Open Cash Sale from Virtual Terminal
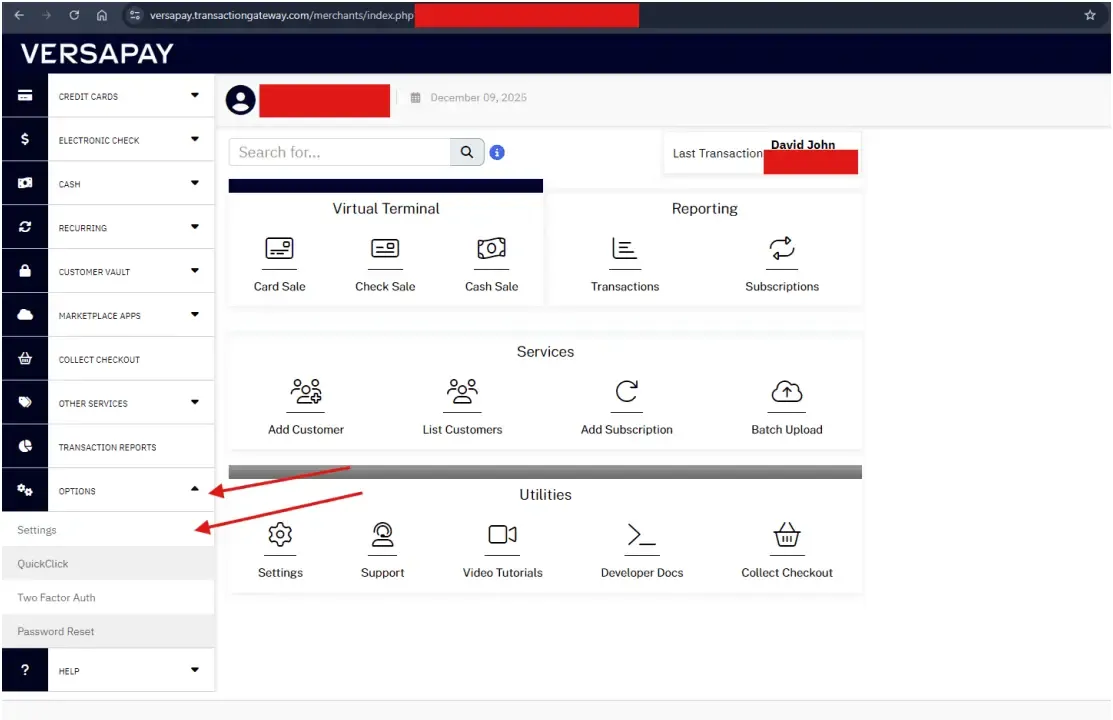 click(491, 250)
